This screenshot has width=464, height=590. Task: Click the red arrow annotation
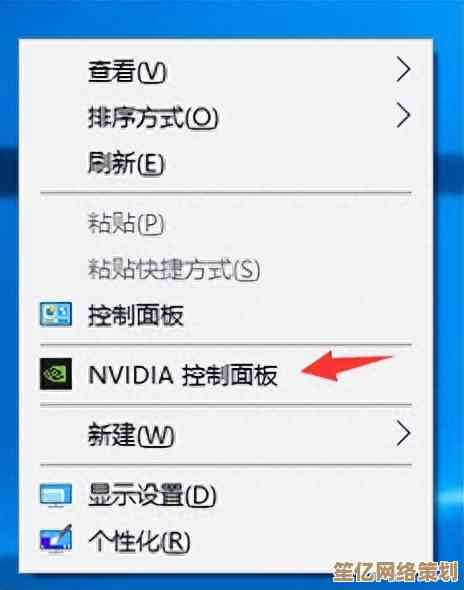coord(347,366)
